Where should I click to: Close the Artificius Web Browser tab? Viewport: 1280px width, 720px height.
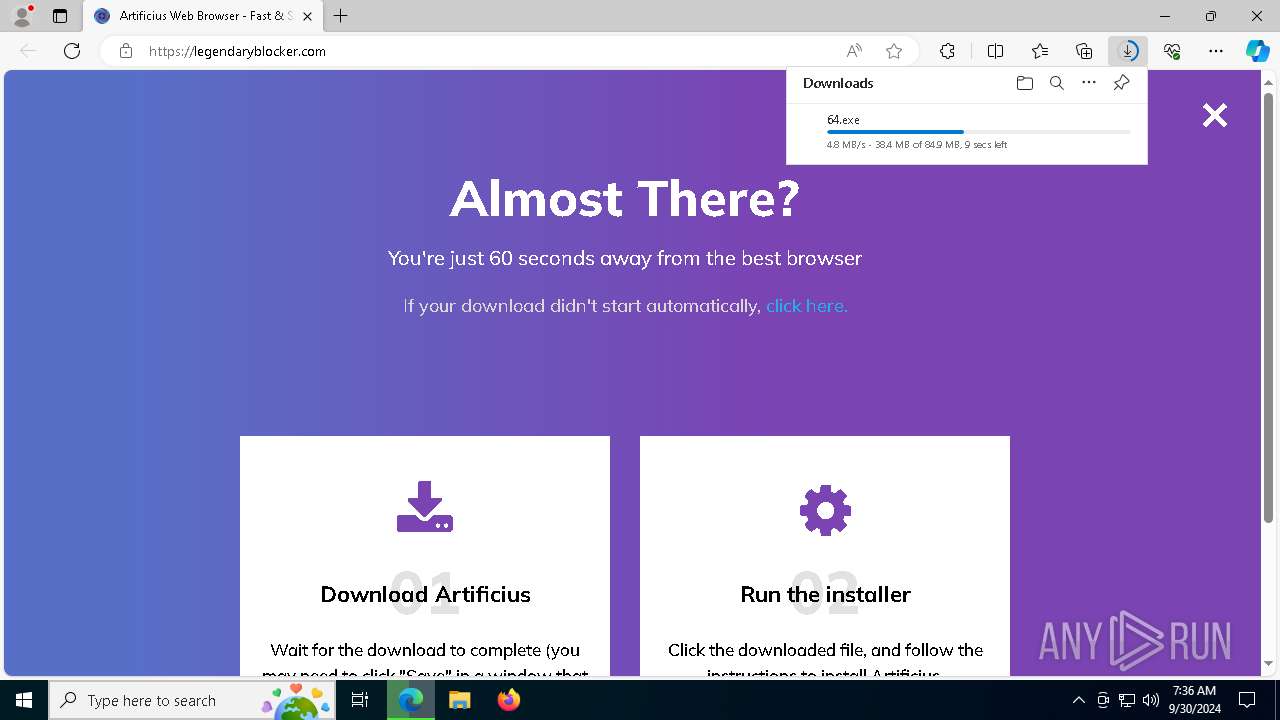coord(307,16)
